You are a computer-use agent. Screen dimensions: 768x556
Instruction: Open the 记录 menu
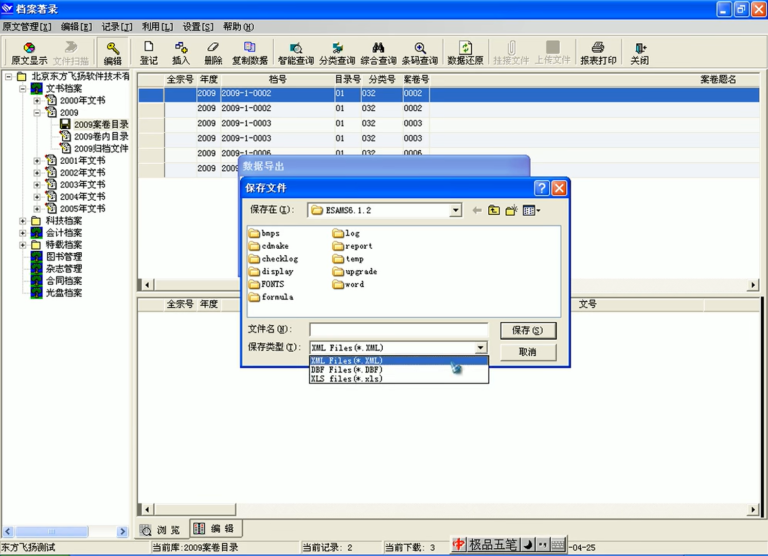[x=117, y=27]
